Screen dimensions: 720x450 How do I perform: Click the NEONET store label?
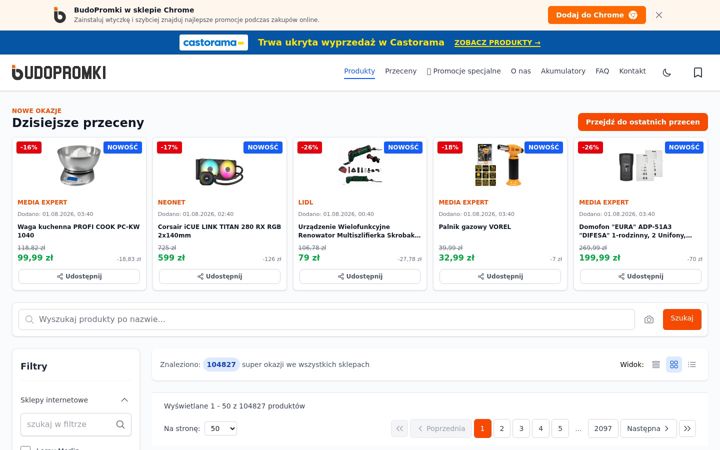pyautogui.click(x=171, y=202)
